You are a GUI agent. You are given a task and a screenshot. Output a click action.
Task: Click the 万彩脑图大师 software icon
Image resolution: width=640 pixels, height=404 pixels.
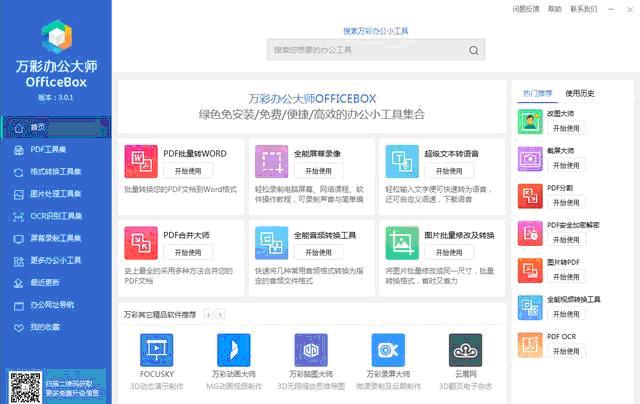coord(311,350)
